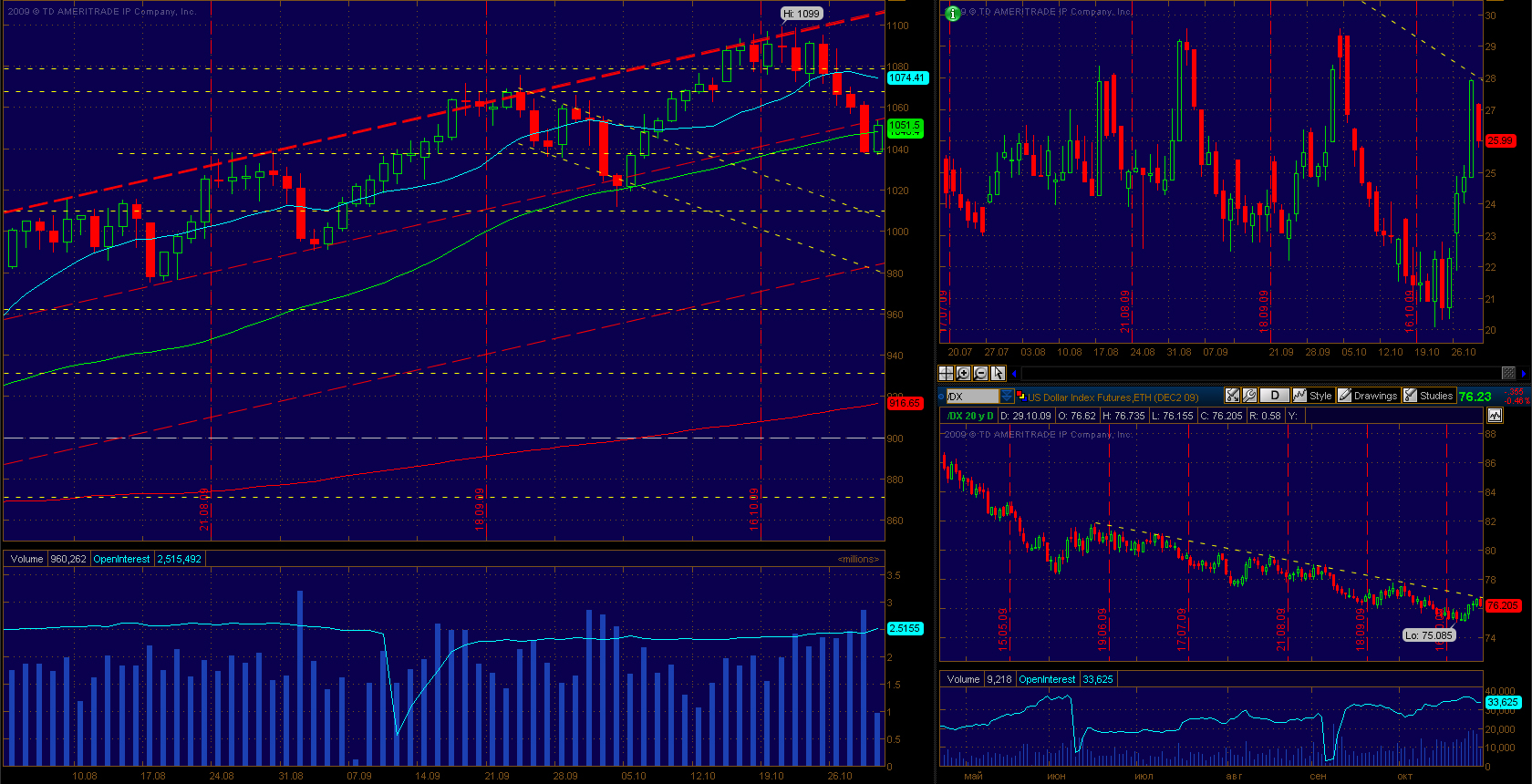
Task: Click the 16.10.09 date marker on main chart
Action: point(754,509)
